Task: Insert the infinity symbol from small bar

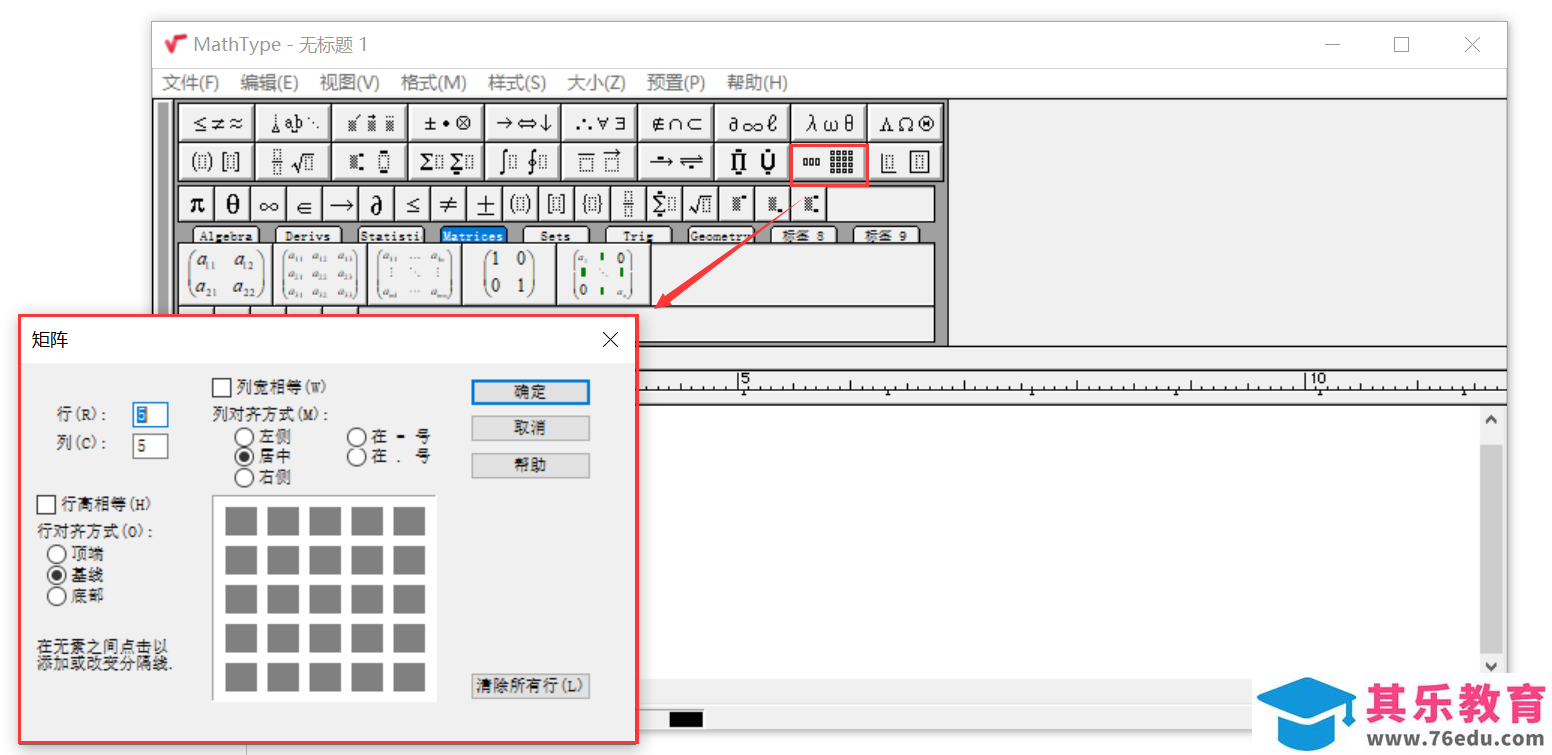Action: point(269,205)
